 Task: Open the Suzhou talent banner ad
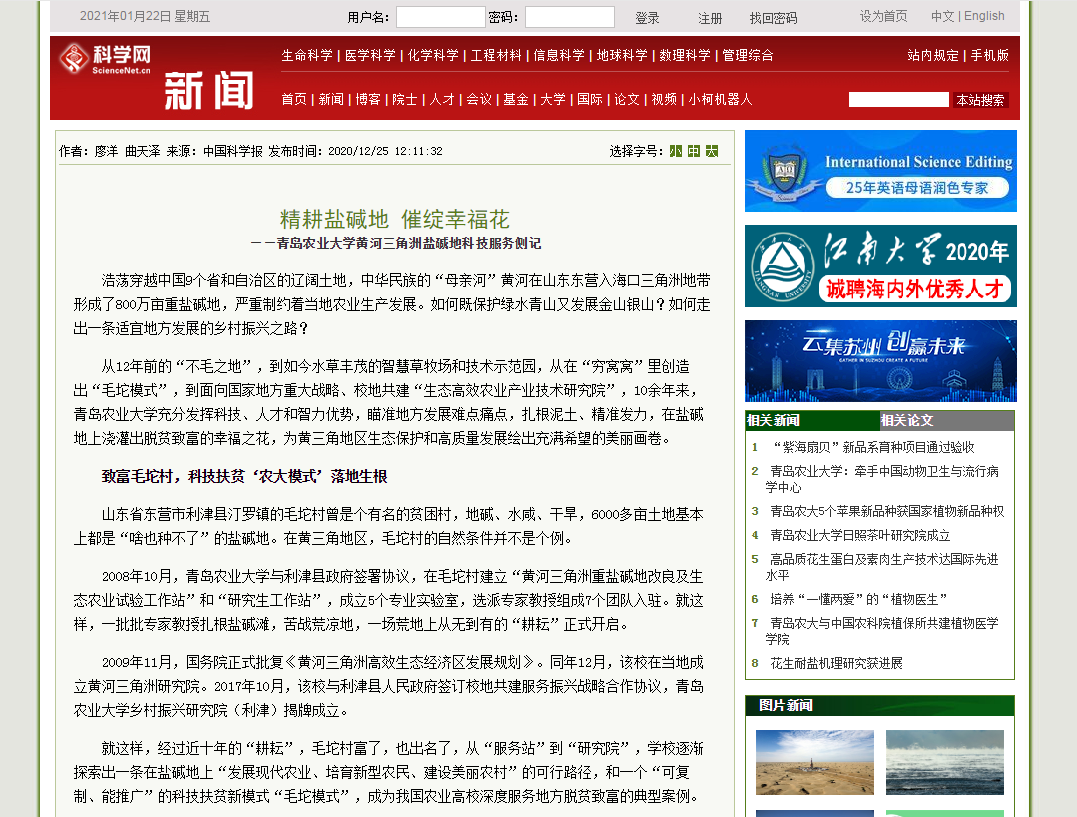click(x=880, y=360)
